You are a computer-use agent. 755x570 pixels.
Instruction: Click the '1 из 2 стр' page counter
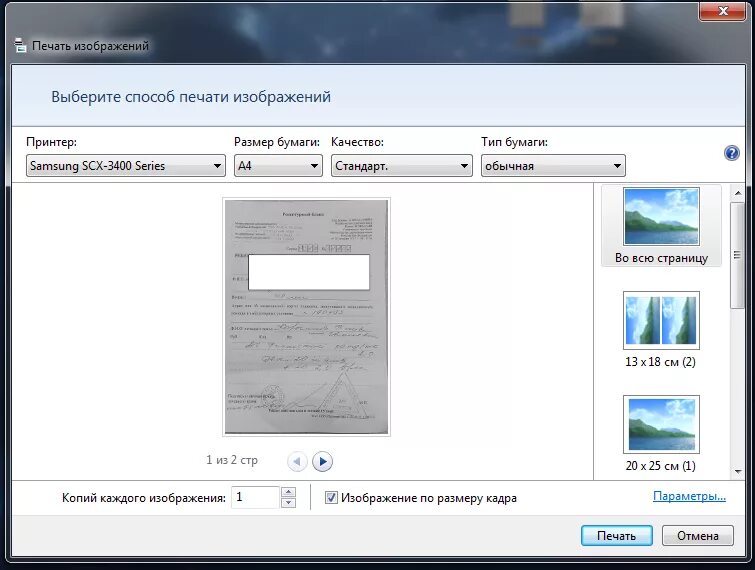(232, 460)
